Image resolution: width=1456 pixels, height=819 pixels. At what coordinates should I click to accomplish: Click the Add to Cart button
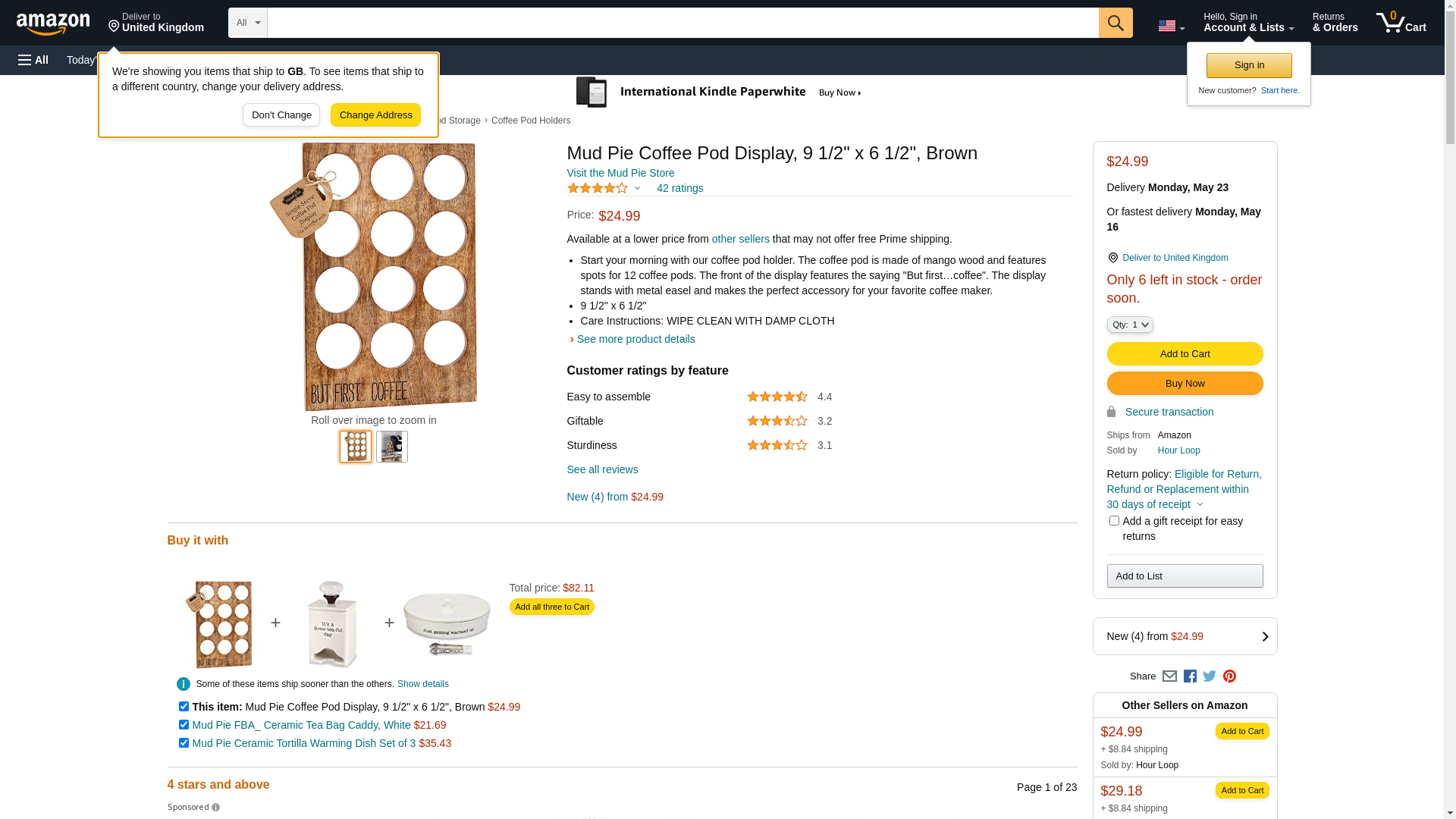coord(1185,354)
